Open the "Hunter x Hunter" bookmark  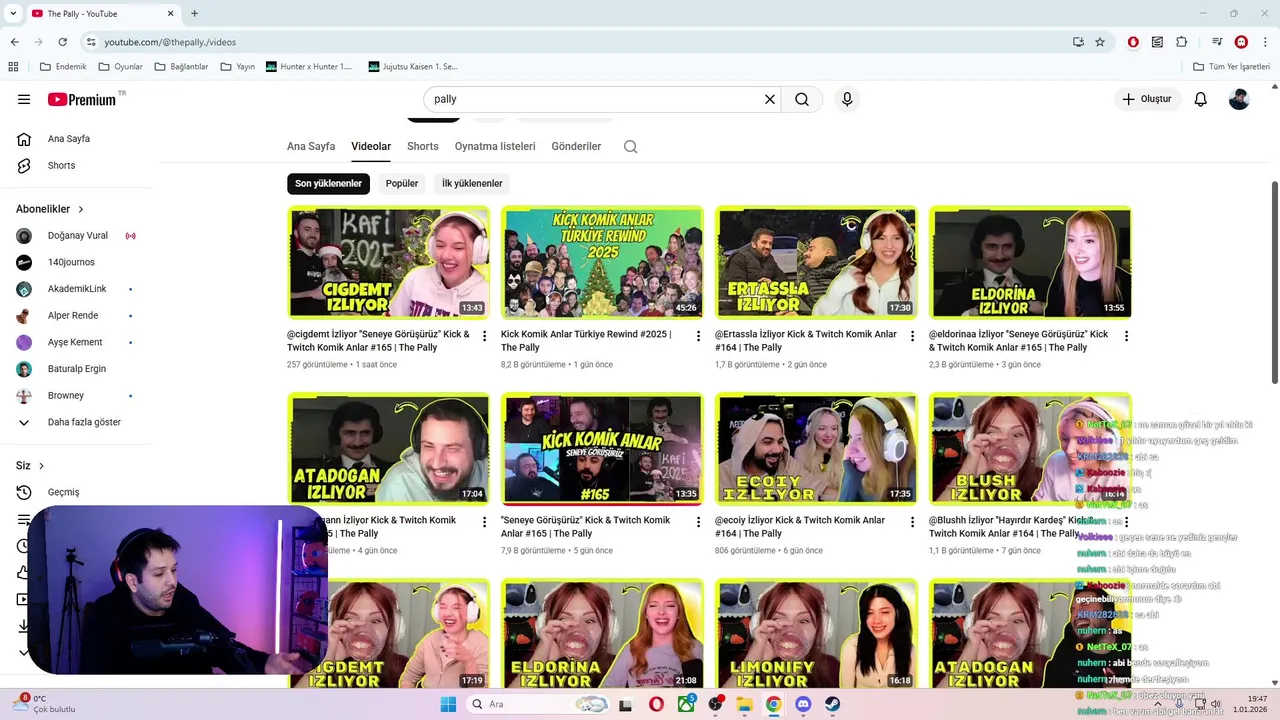309,67
